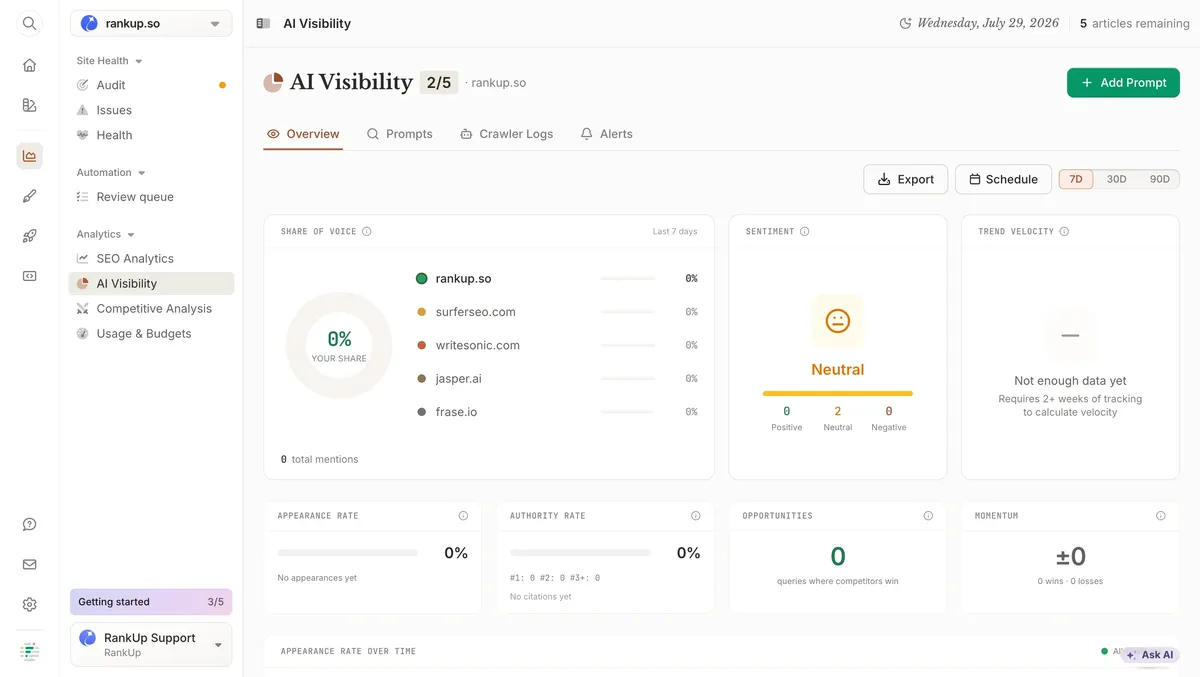Open the mail icon in left rail
The image size is (1200, 677).
click(29, 564)
